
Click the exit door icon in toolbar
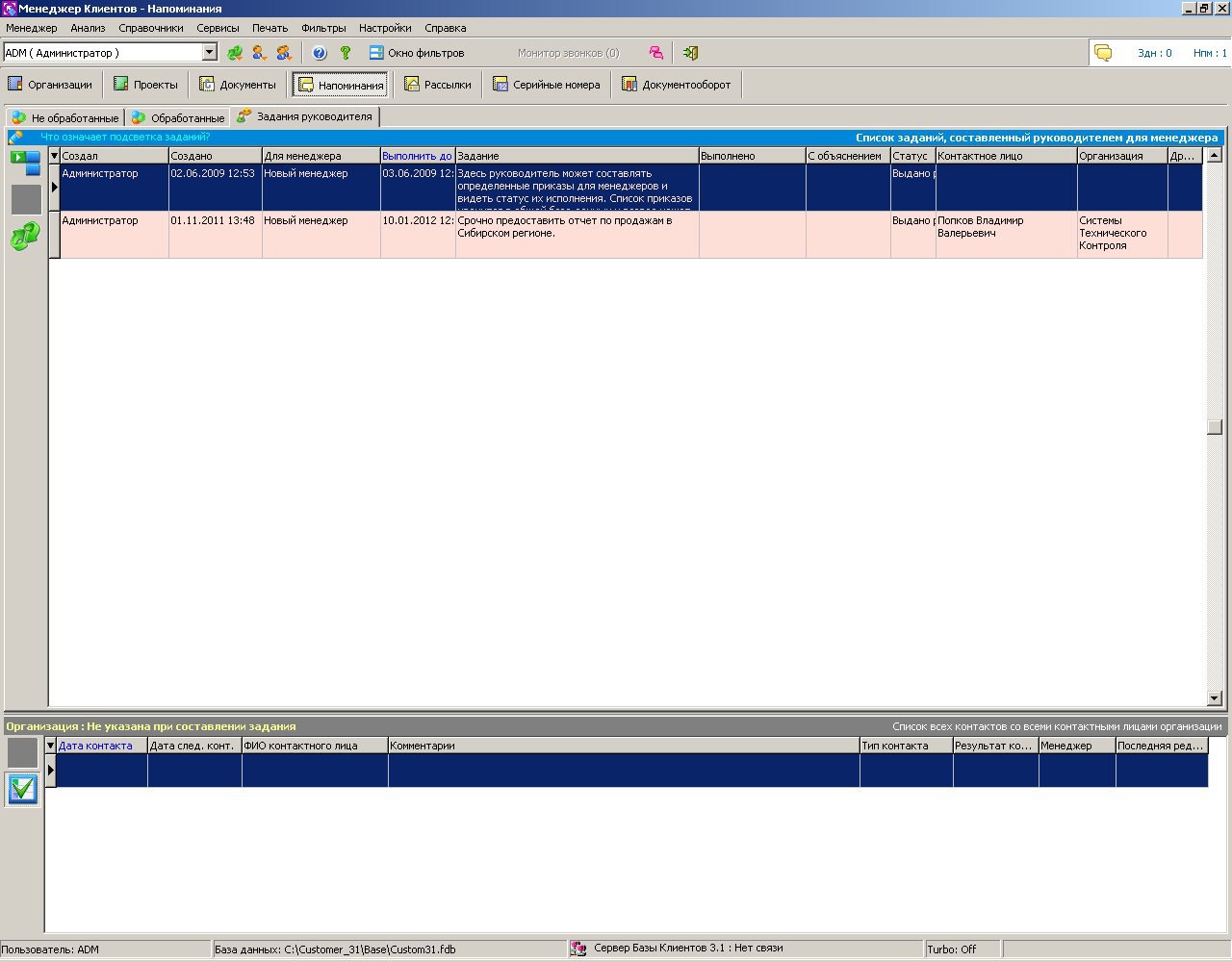tap(690, 54)
